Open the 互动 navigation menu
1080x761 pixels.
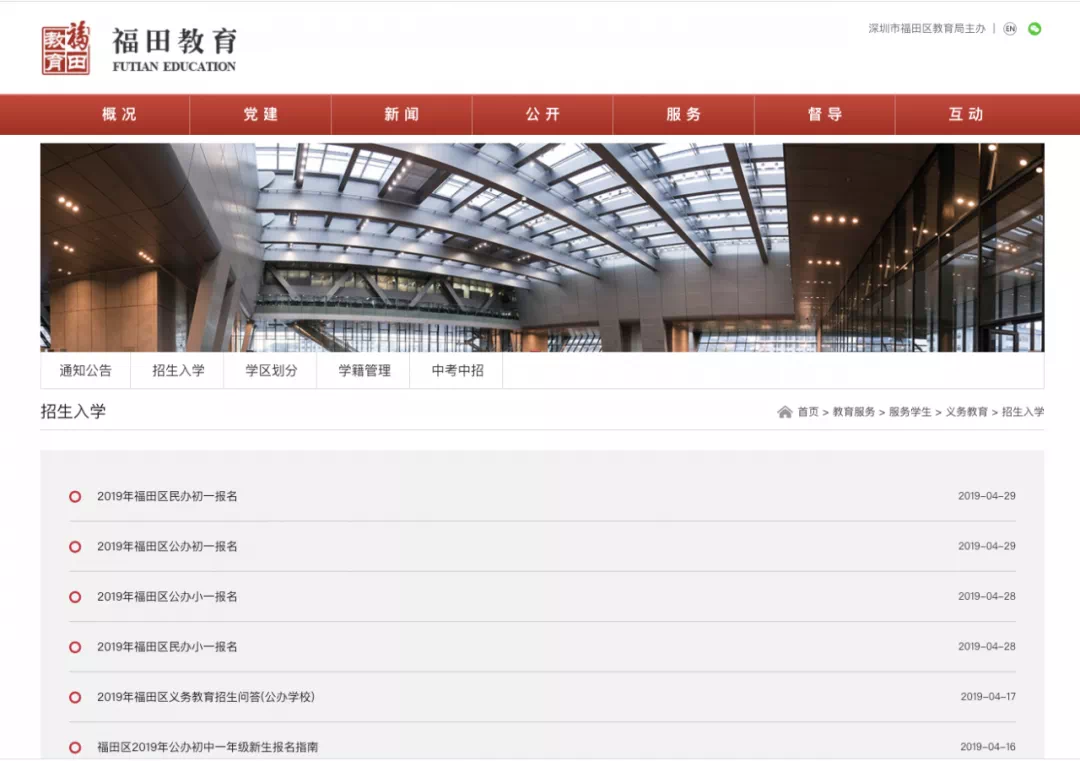pos(965,115)
